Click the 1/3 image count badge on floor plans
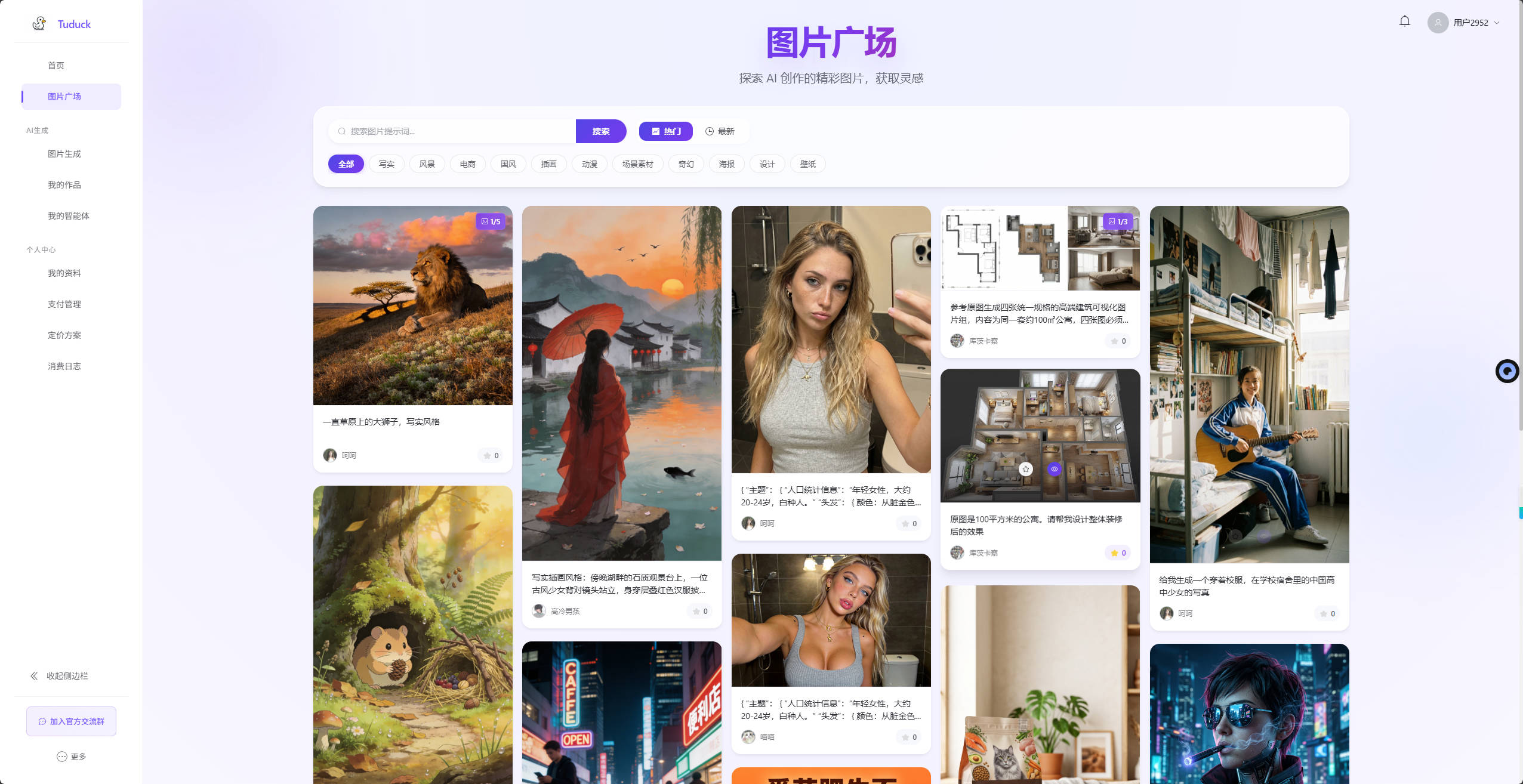 click(x=1118, y=221)
